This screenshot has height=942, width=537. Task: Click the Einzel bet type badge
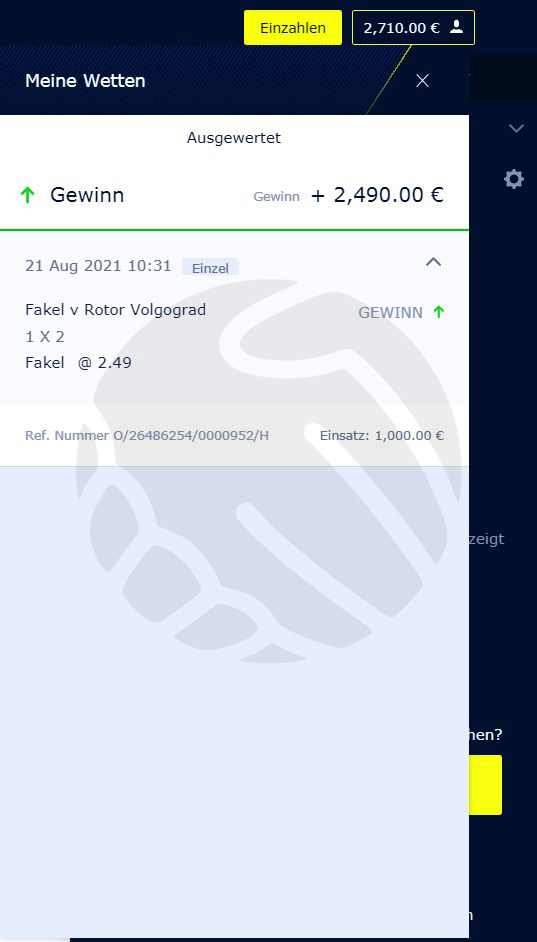pos(210,267)
